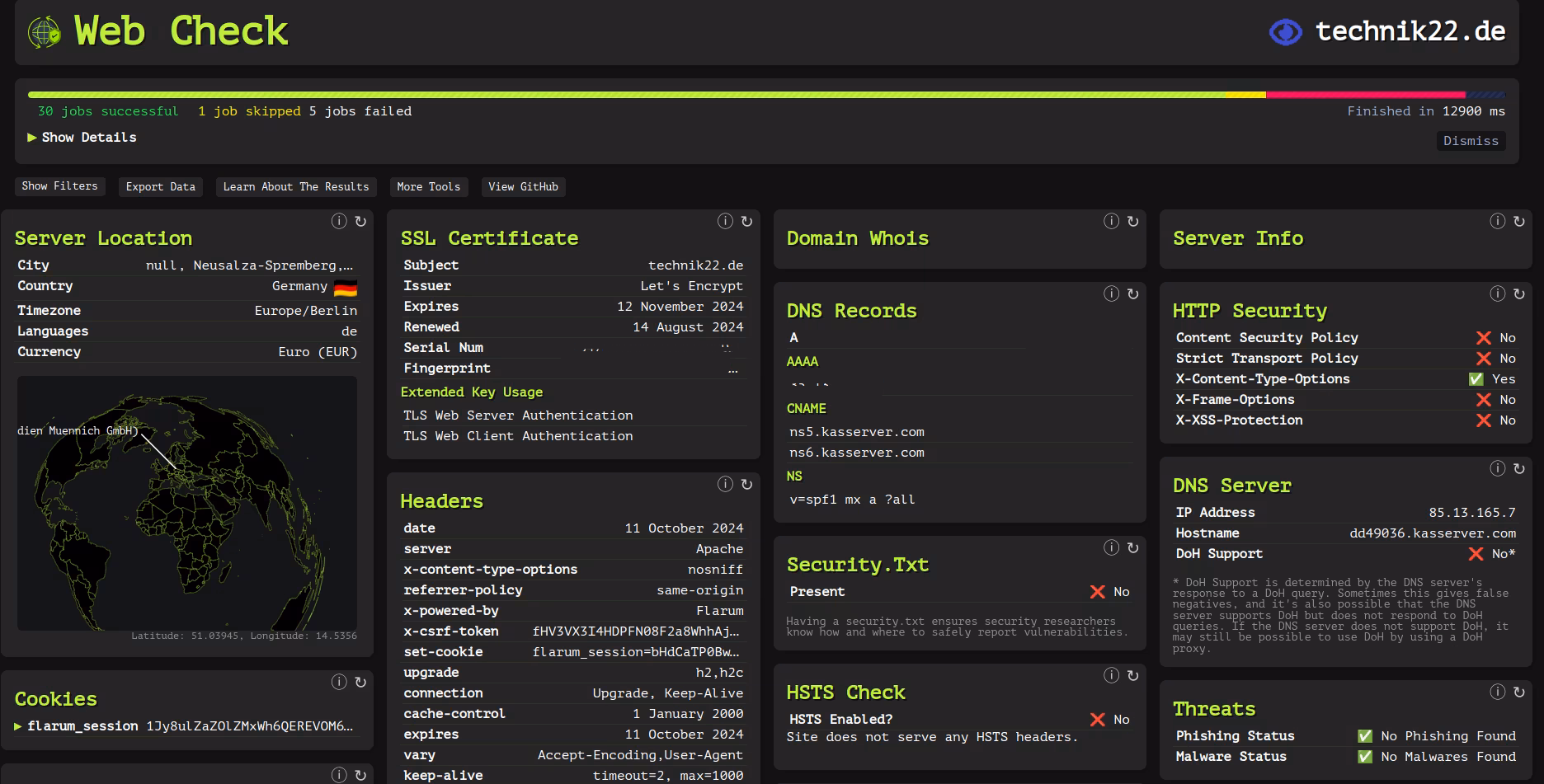Open info for DNS Server card
Viewport: 1544px width, 784px height.
point(1497,468)
